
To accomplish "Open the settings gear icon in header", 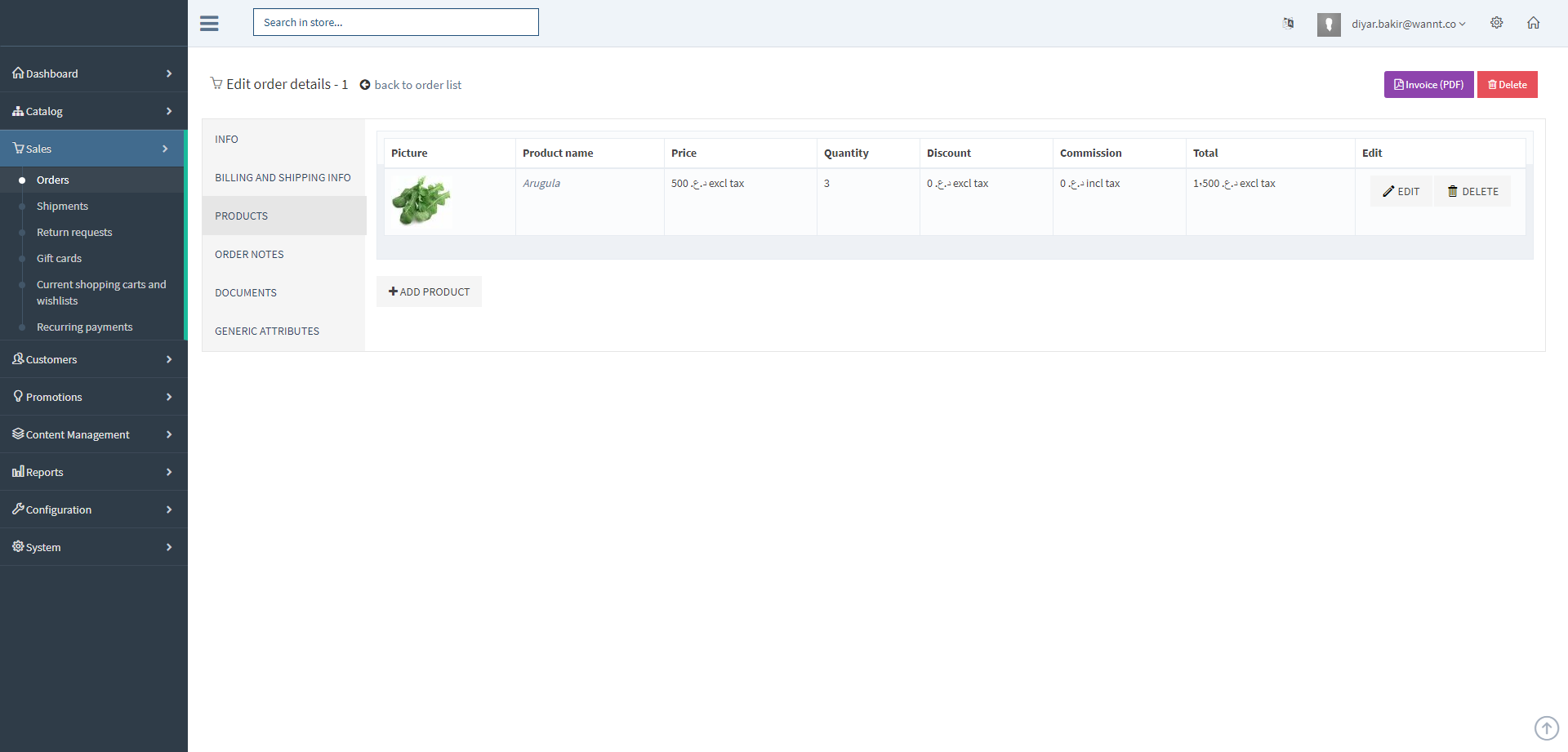I will click(x=1496, y=23).
